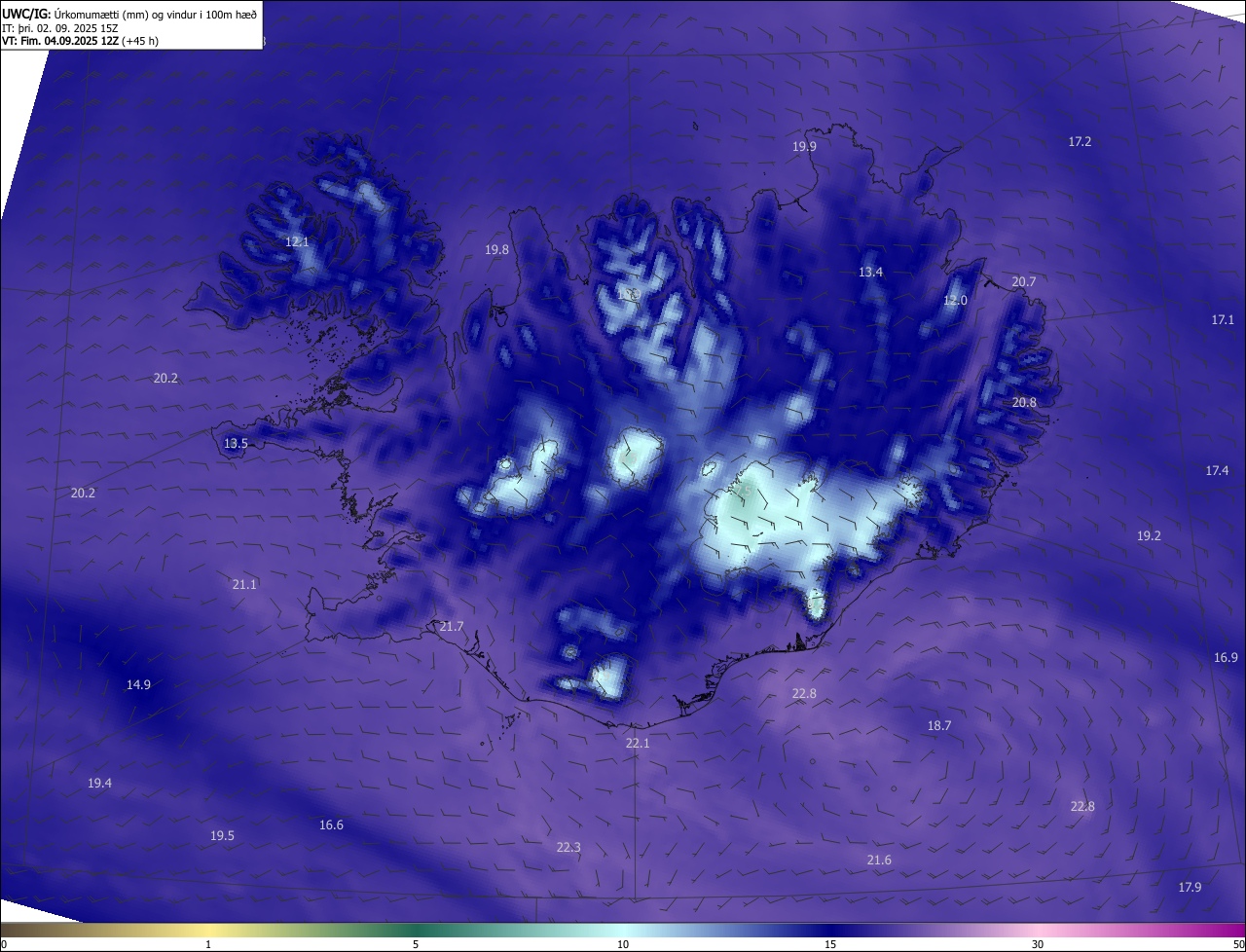Click the initial time line 'IT: þri. 02. 09. 2025 15Z'
1246x952 pixels.
click(60, 27)
